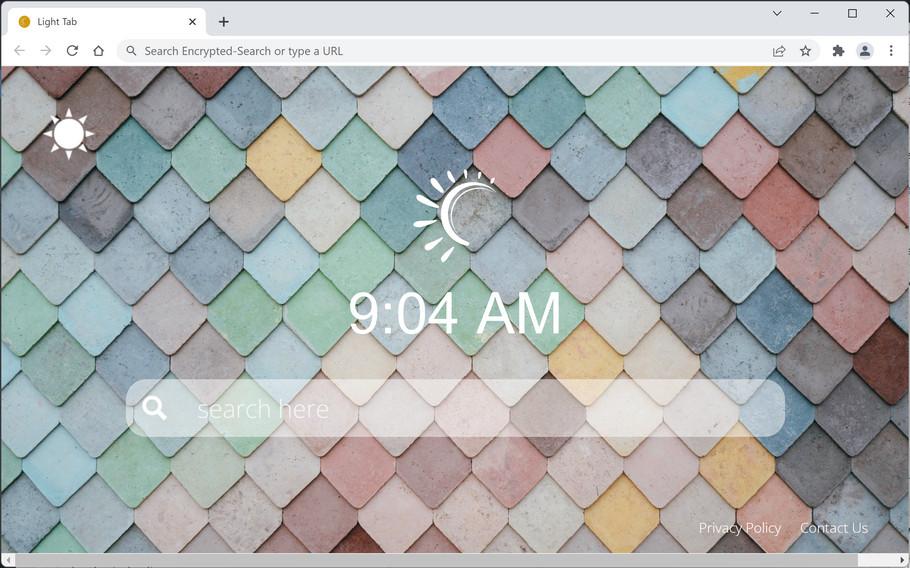Open the Privacy Policy link
This screenshot has width=910, height=568.
point(739,528)
